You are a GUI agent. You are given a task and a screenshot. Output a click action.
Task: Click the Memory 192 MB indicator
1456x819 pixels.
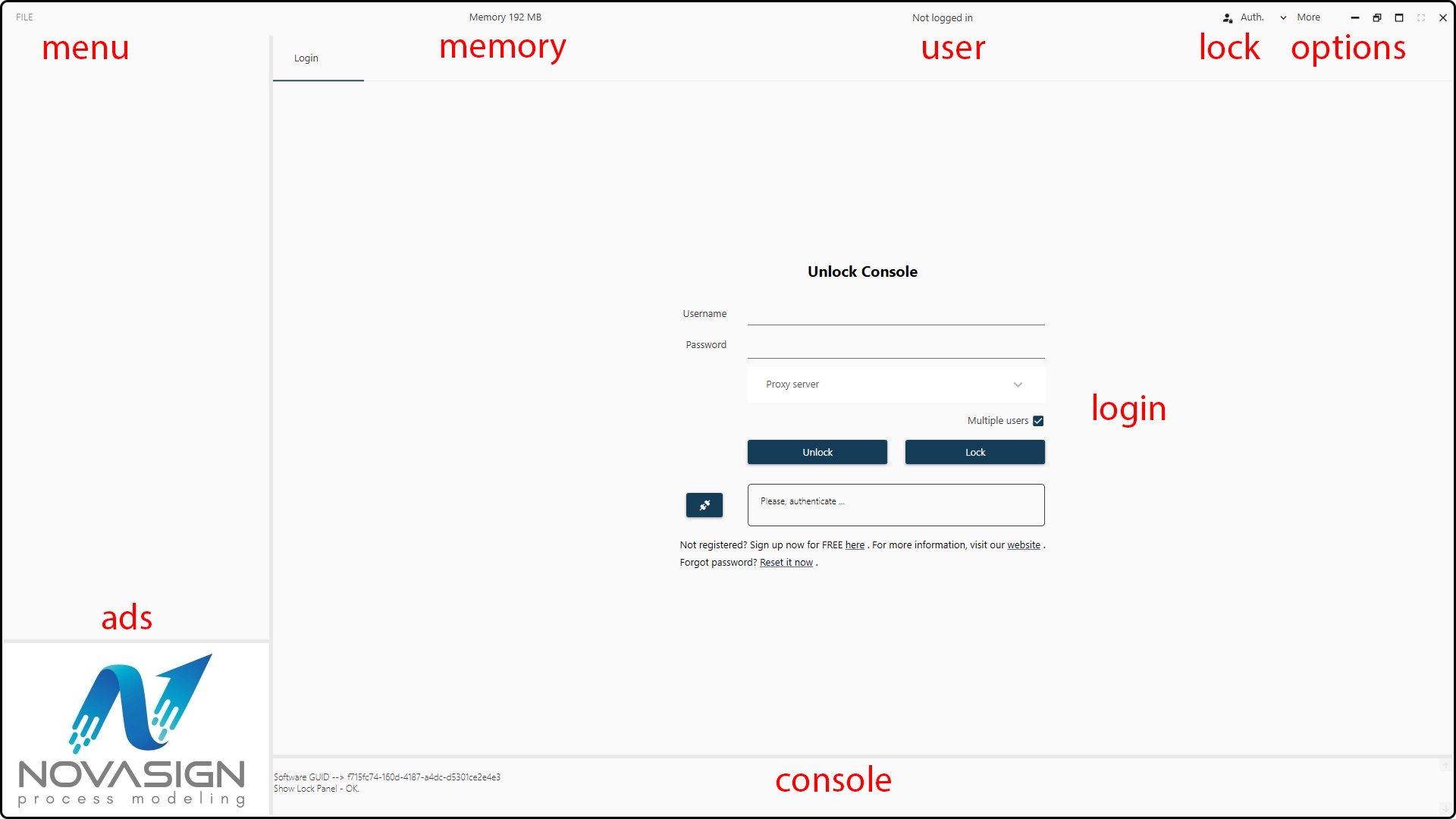point(505,17)
